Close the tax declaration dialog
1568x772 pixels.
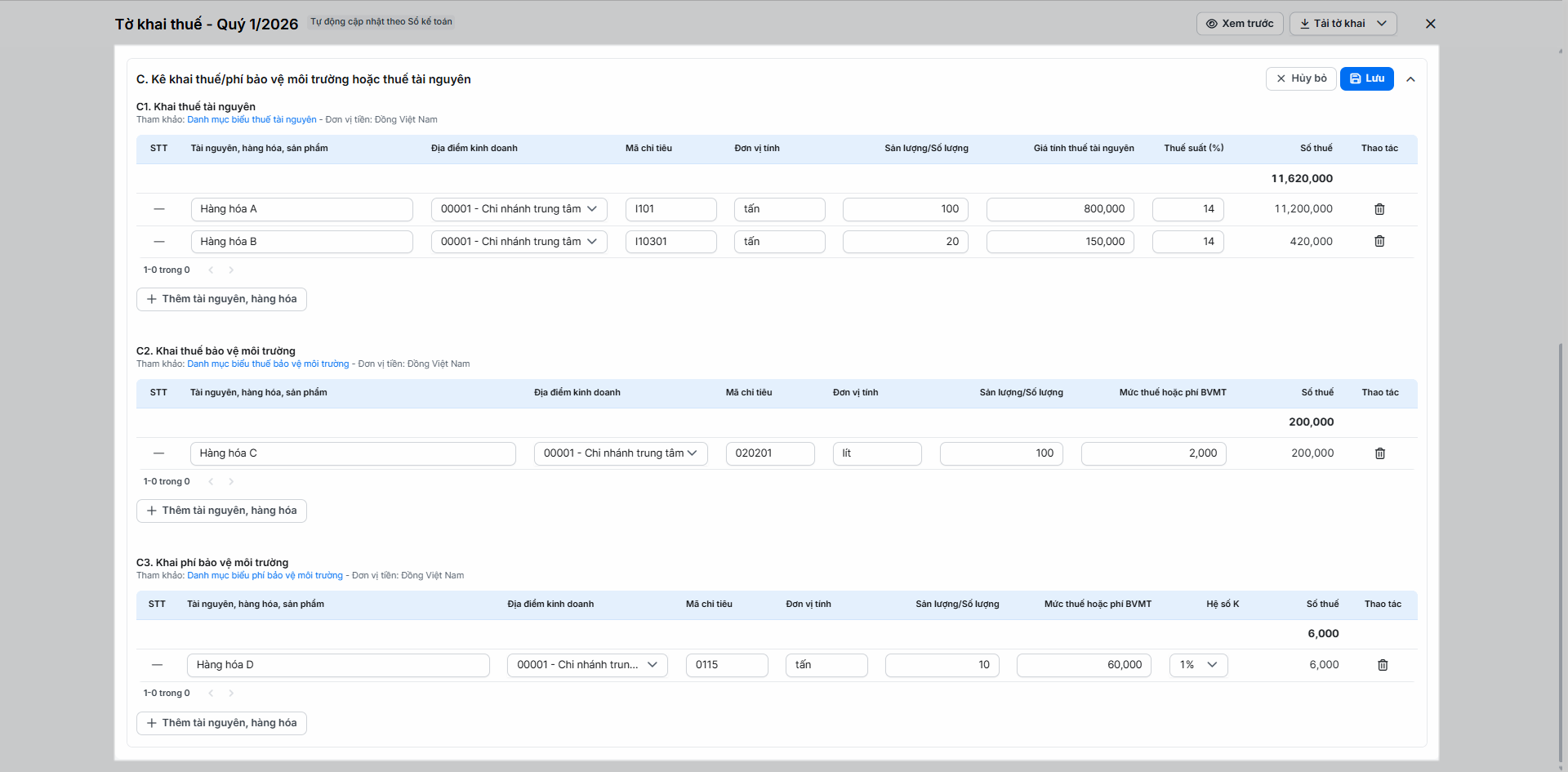click(1430, 24)
